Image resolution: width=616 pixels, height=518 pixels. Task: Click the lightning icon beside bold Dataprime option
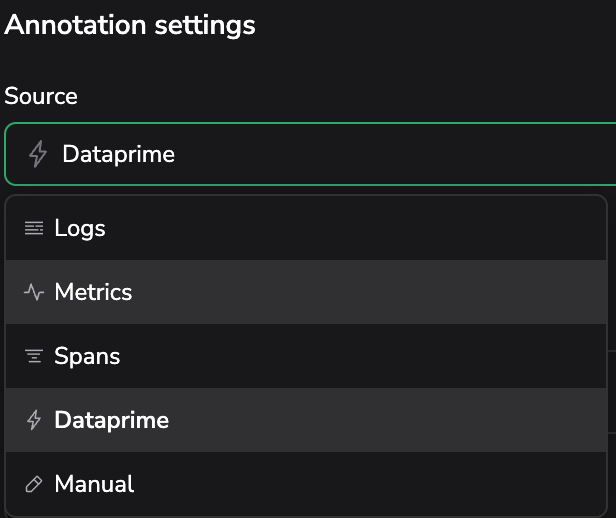coord(34,421)
